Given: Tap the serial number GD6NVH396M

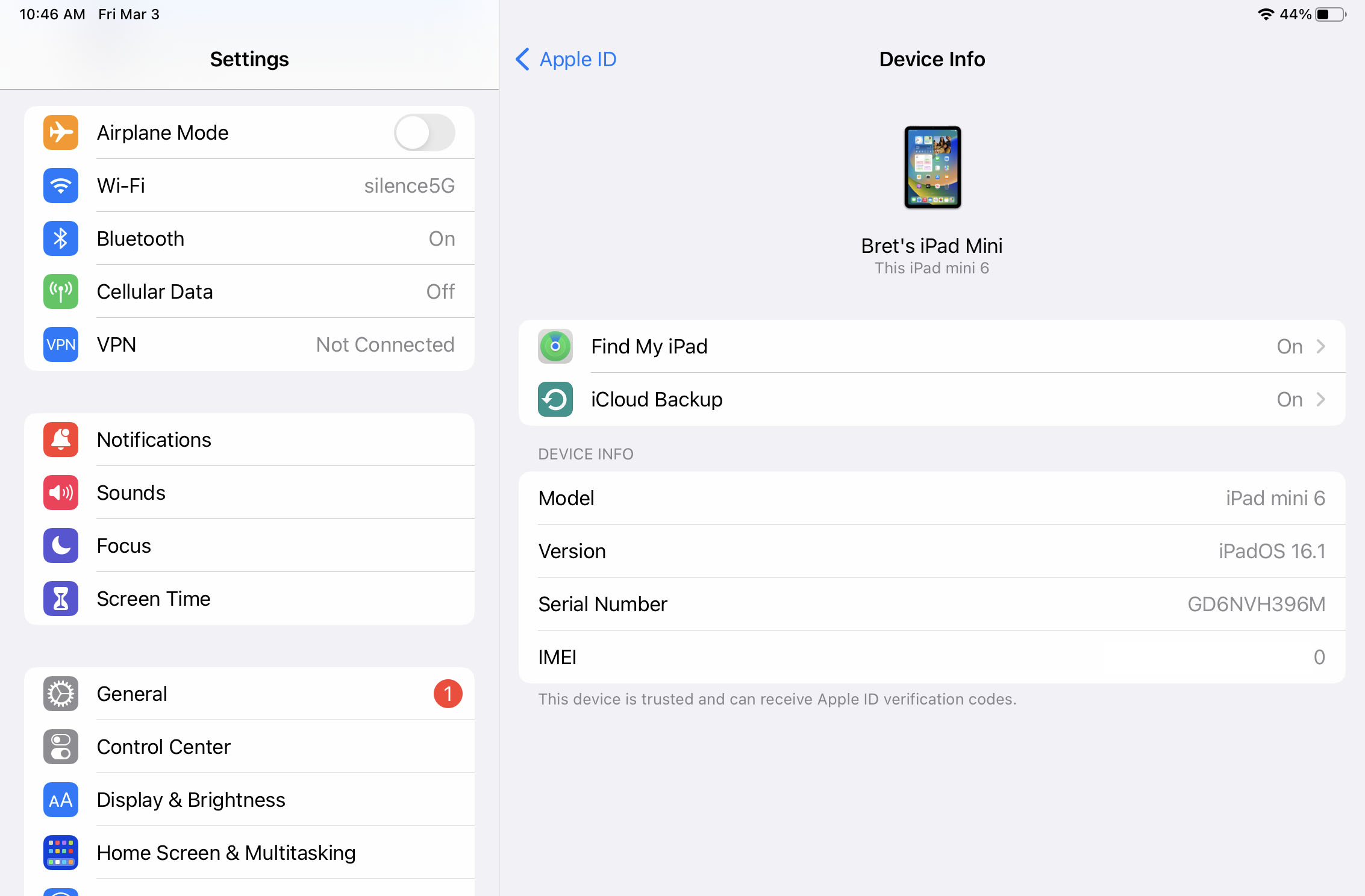Looking at the screenshot, I should [1257, 604].
